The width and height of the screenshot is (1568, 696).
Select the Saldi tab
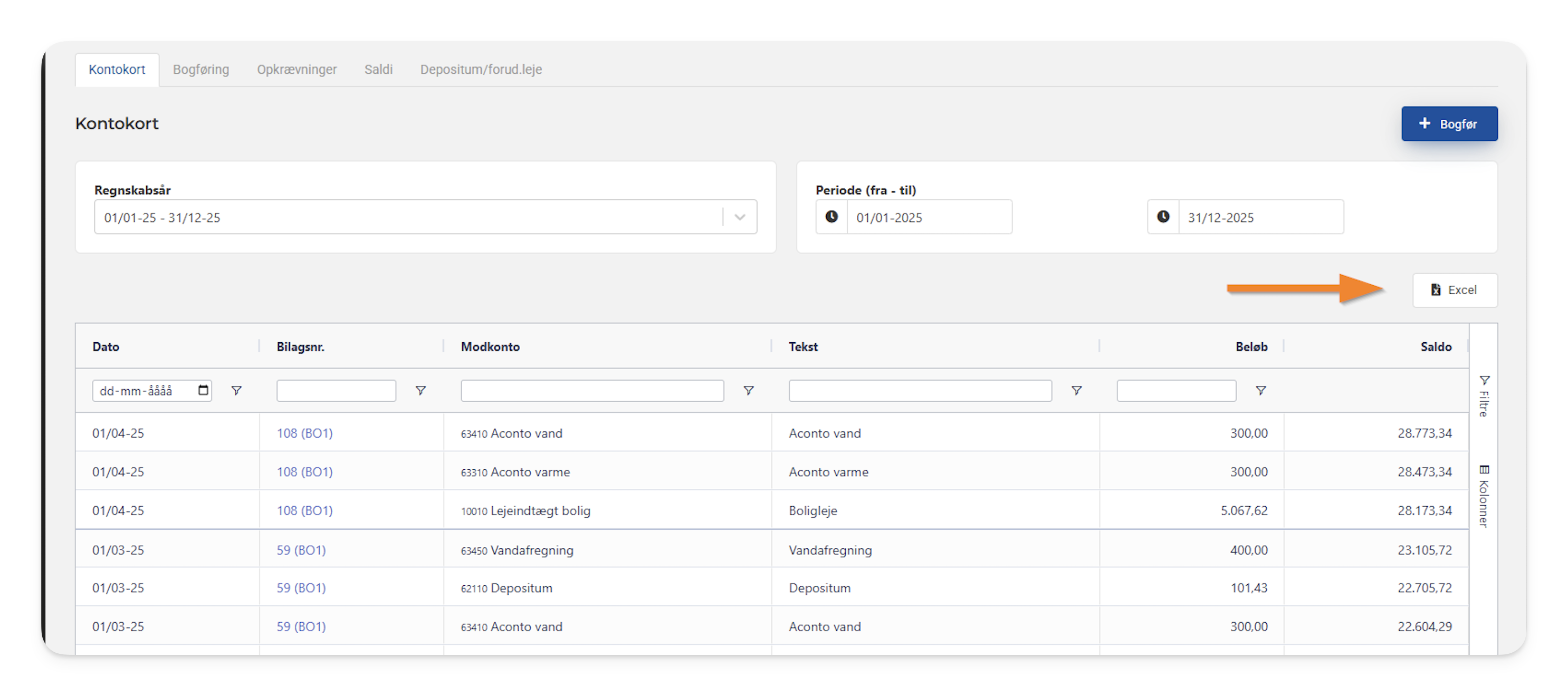coord(378,70)
